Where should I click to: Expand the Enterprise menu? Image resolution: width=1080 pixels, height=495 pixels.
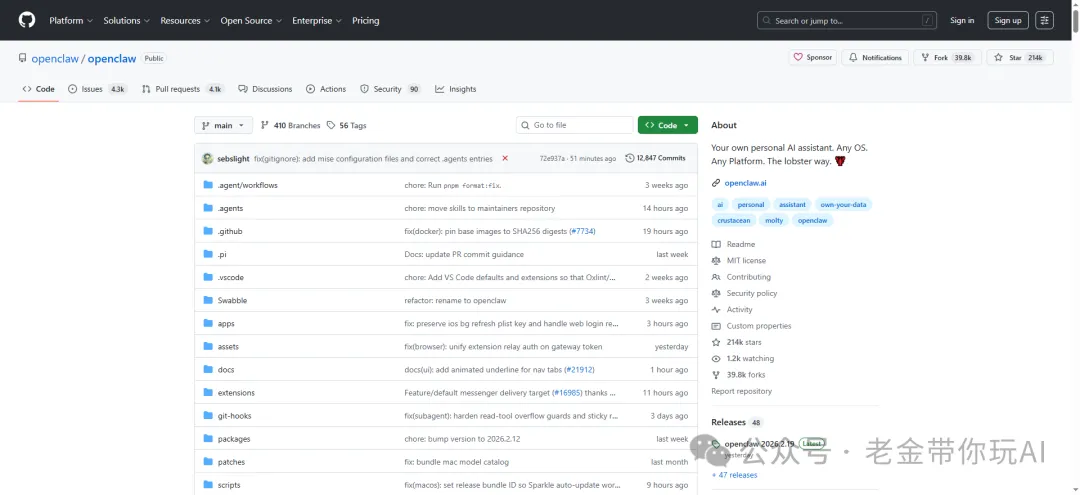click(x=316, y=21)
